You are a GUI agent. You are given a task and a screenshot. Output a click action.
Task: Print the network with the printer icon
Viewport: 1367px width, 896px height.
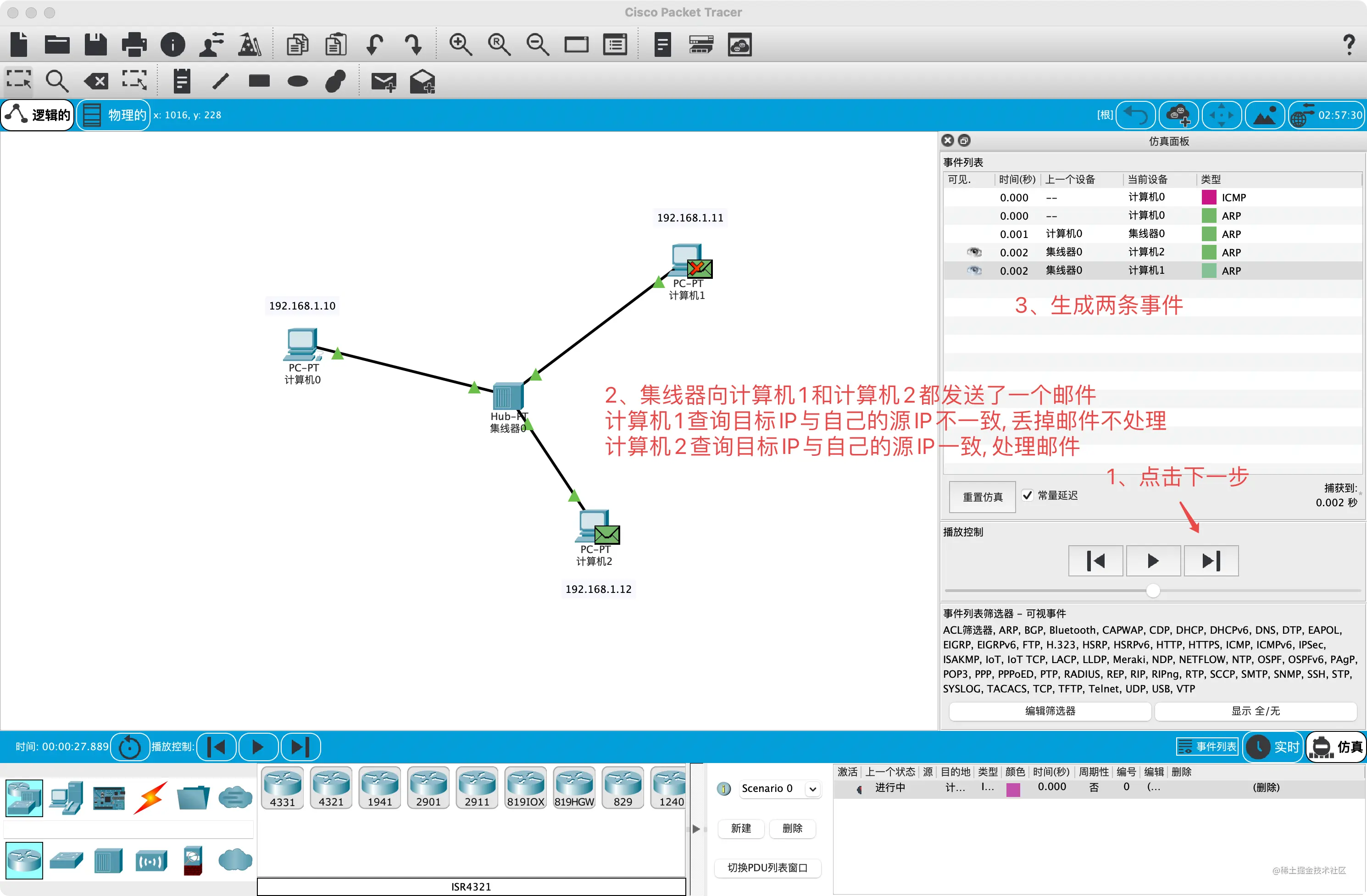[x=134, y=44]
